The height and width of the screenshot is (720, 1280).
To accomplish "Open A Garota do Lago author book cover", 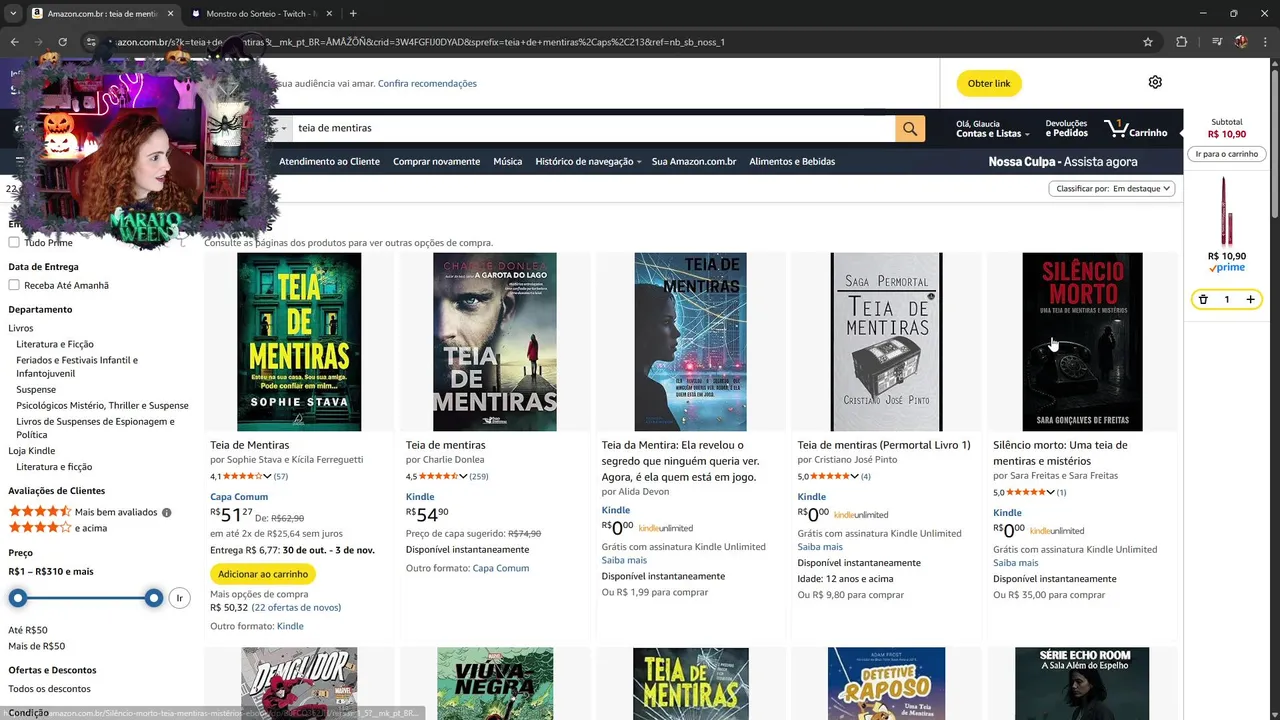I will click(495, 342).
